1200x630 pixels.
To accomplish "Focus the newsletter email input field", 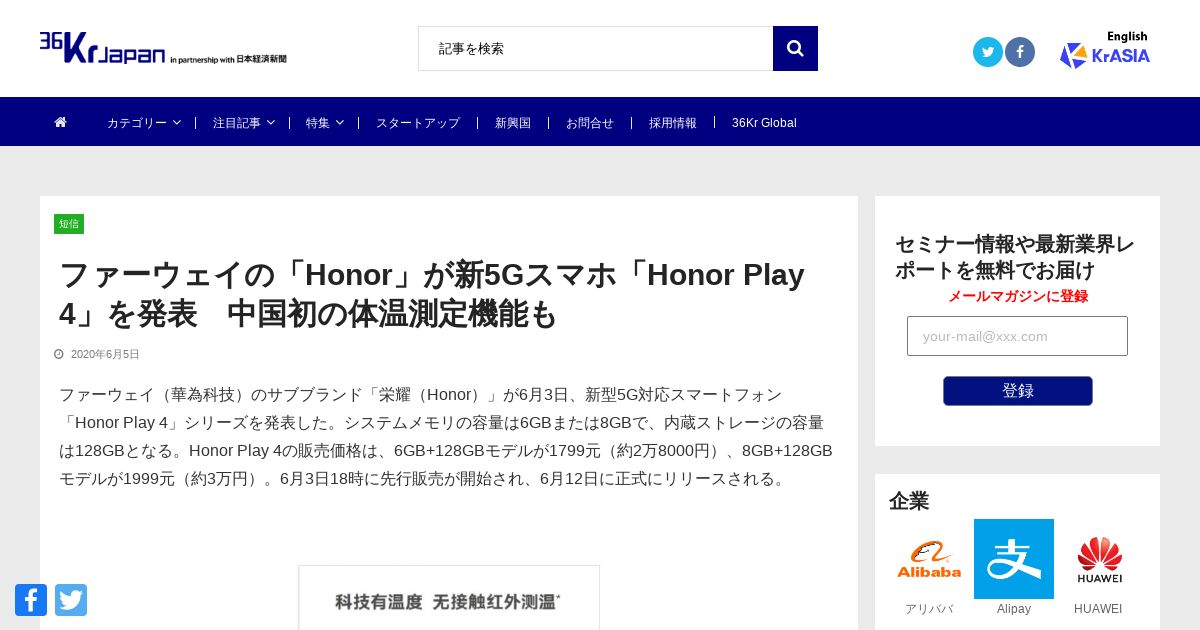I will pyautogui.click(x=1017, y=336).
